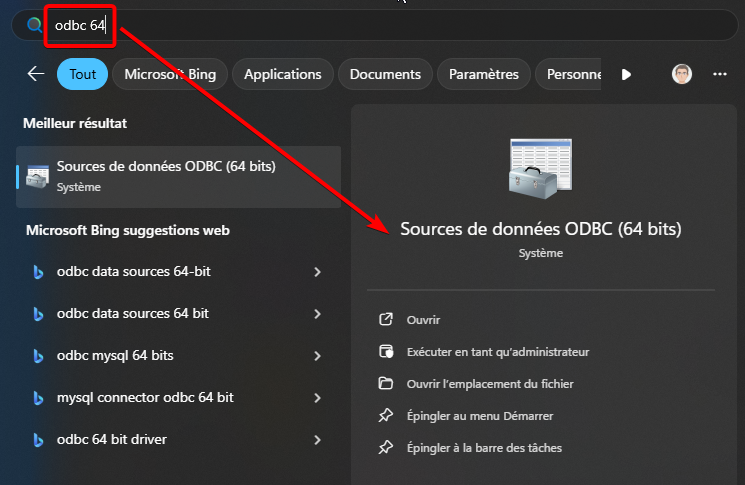This screenshot has height=485, width=745.
Task: Search web for odbc 64 bit driver
Action: (112, 439)
